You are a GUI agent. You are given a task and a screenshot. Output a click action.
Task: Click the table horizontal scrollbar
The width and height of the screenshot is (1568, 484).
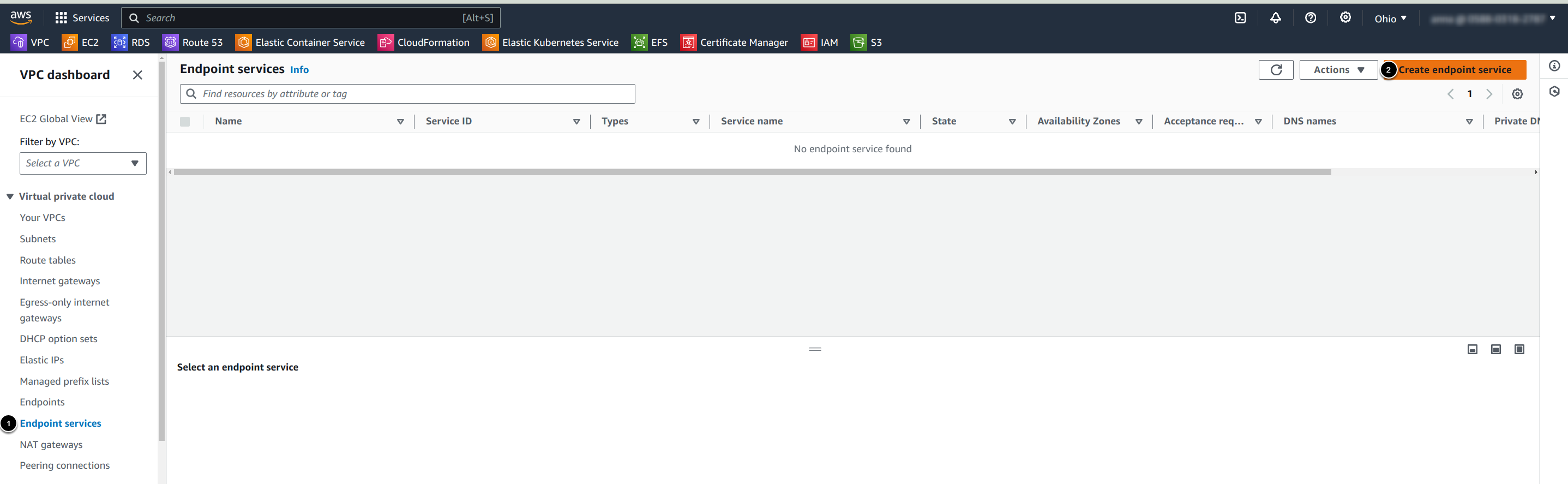[x=752, y=172]
